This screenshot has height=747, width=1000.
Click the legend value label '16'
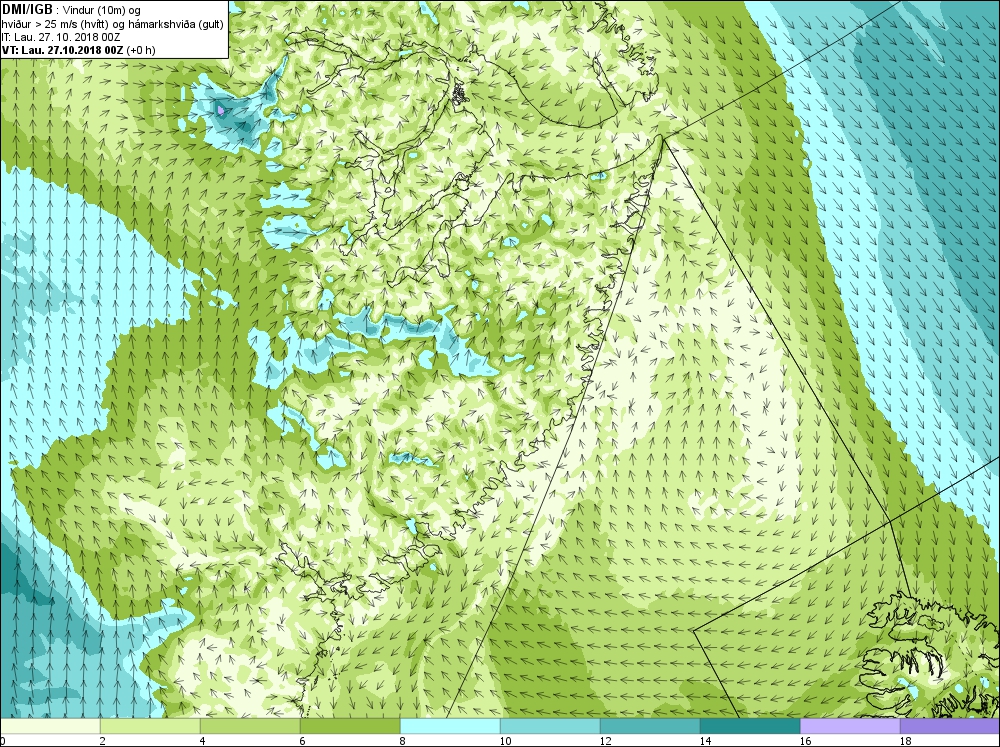(x=805, y=741)
